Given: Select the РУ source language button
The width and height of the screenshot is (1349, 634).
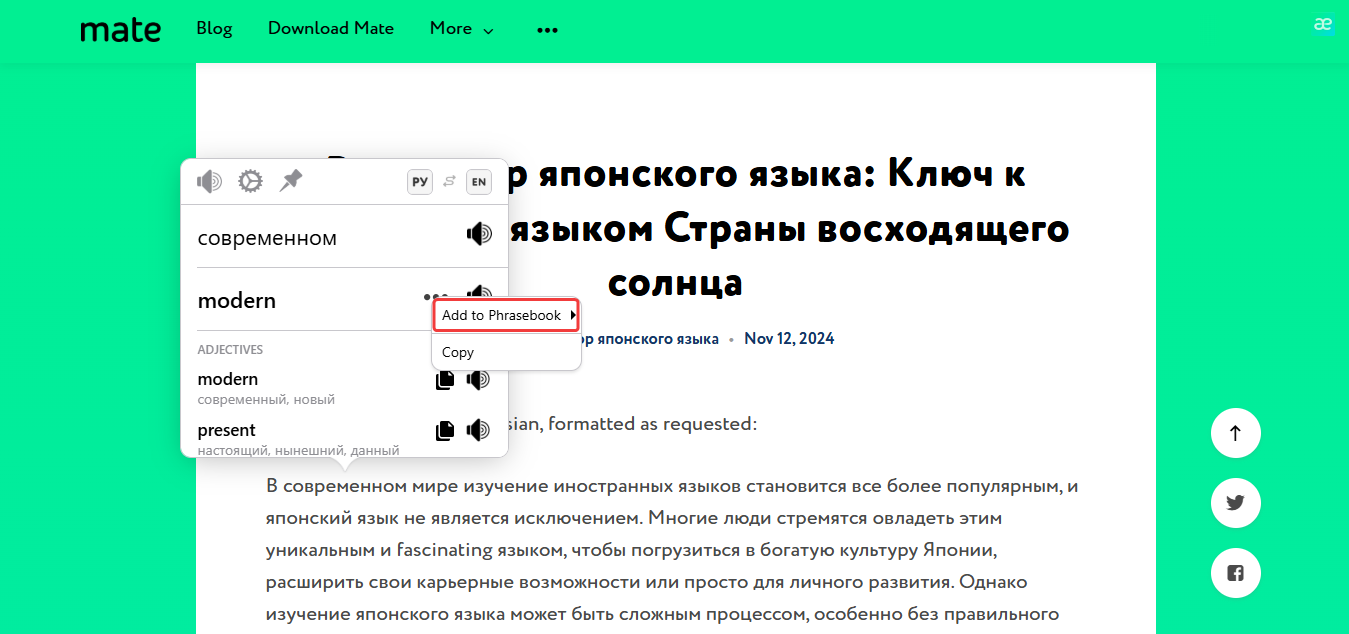Looking at the screenshot, I should click(420, 182).
